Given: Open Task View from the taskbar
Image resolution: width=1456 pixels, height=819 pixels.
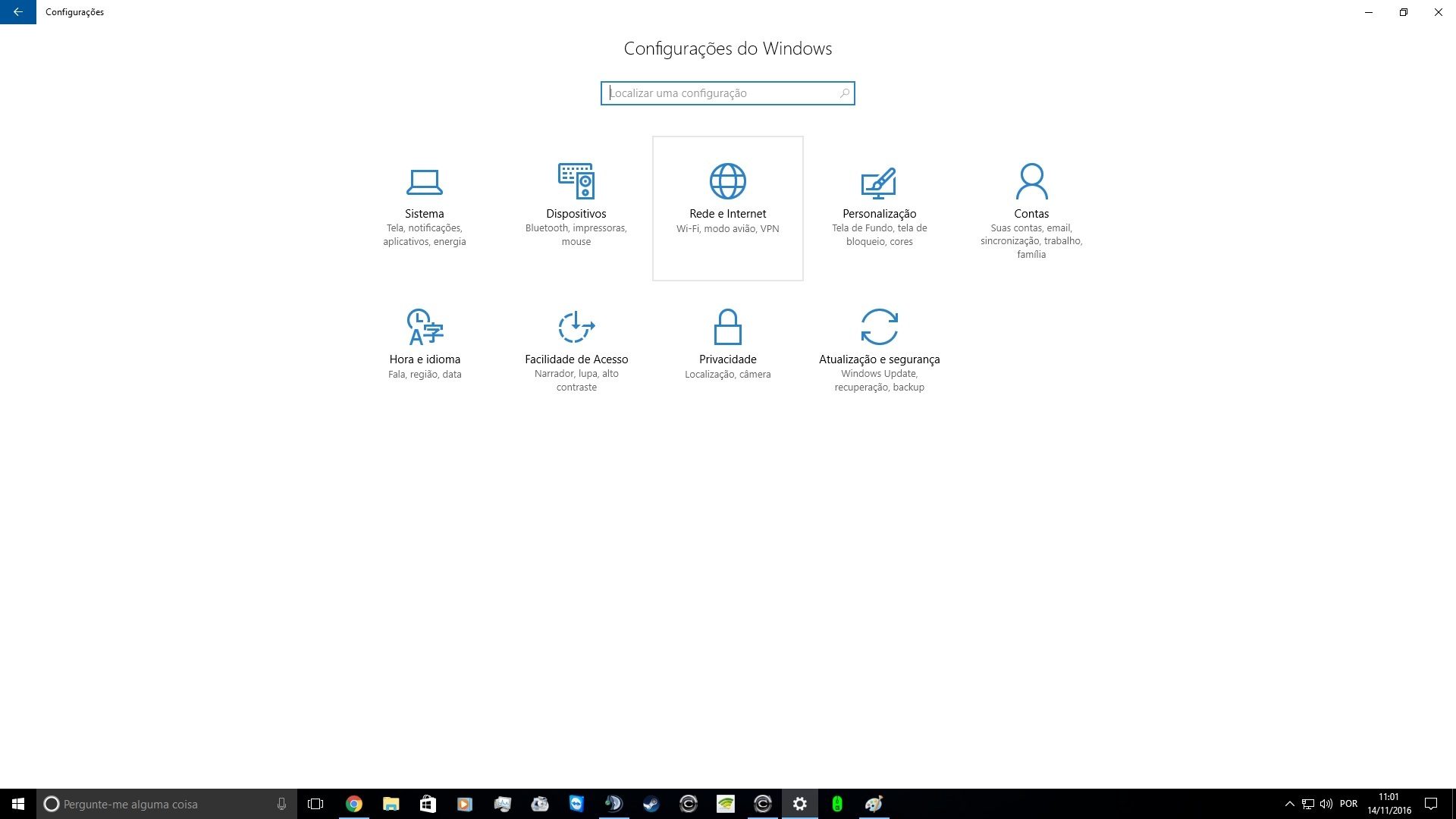Looking at the screenshot, I should tap(315, 804).
